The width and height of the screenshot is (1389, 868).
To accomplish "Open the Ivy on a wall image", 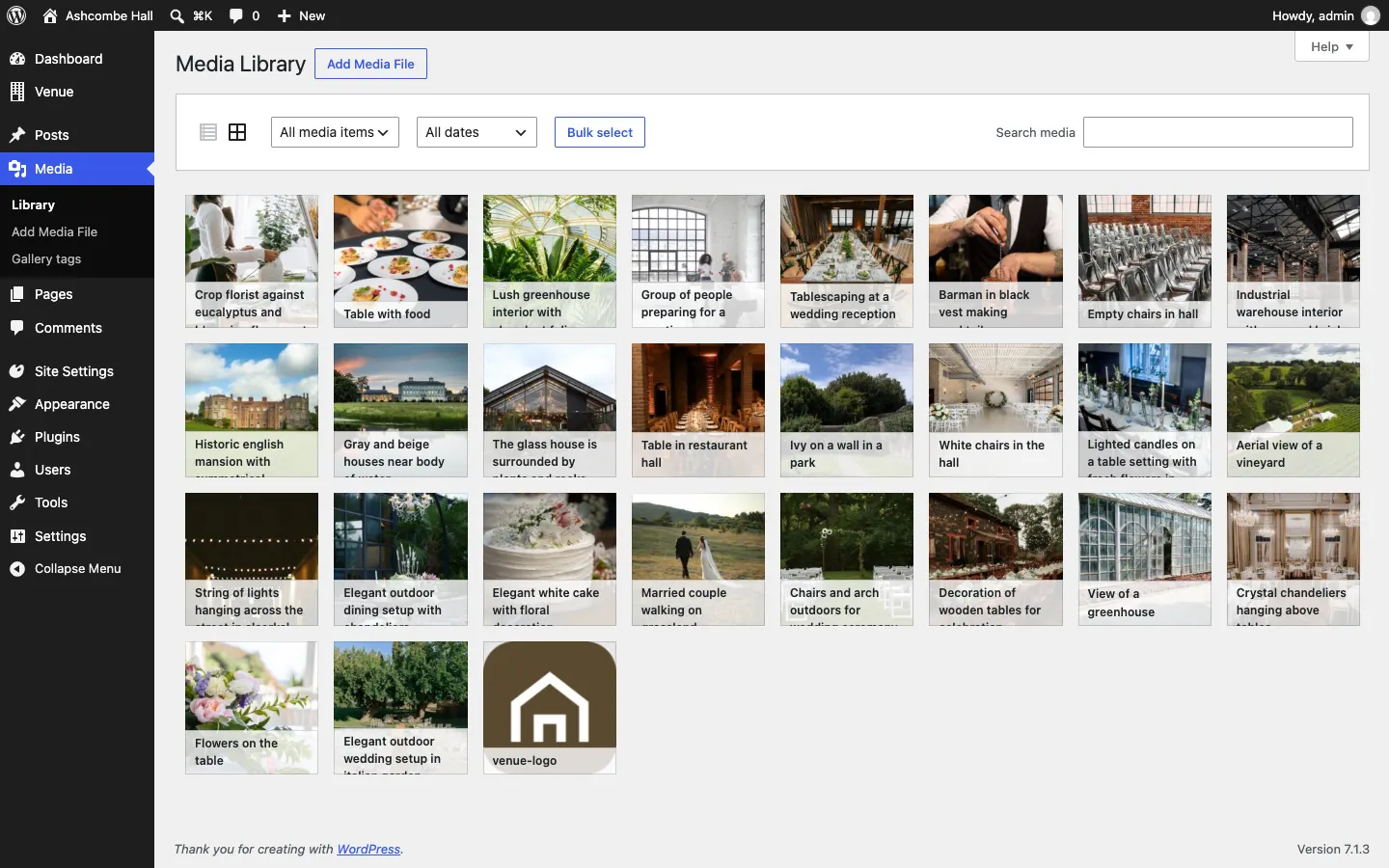I will [847, 410].
